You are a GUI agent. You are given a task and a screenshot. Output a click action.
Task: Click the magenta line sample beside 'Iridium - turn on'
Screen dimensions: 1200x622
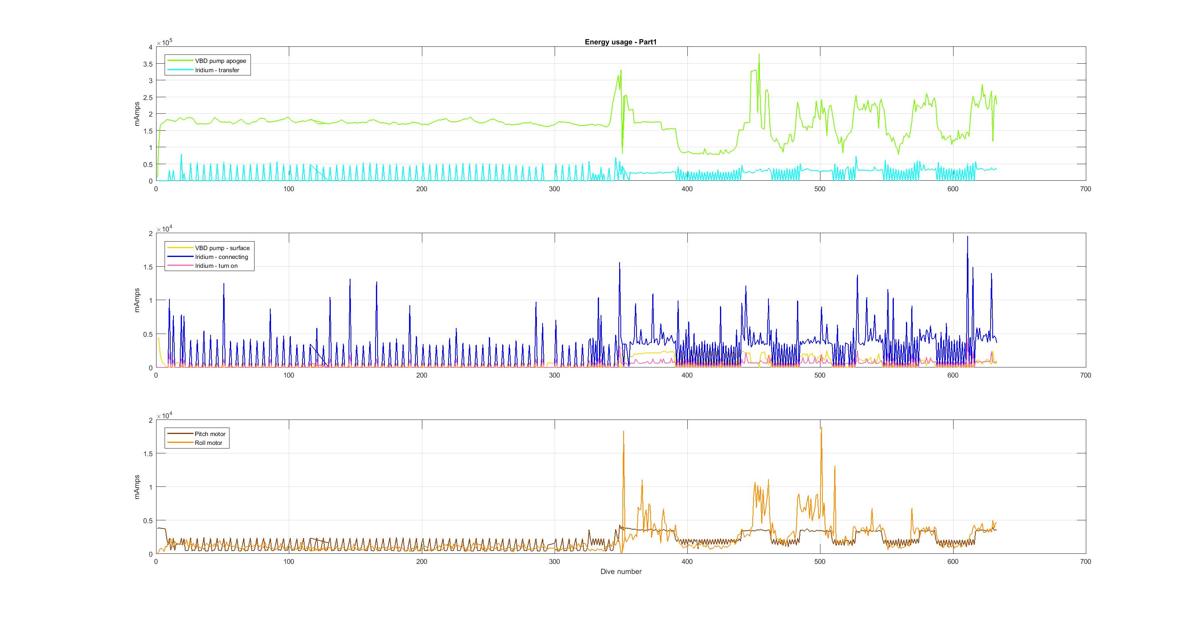(x=179, y=266)
